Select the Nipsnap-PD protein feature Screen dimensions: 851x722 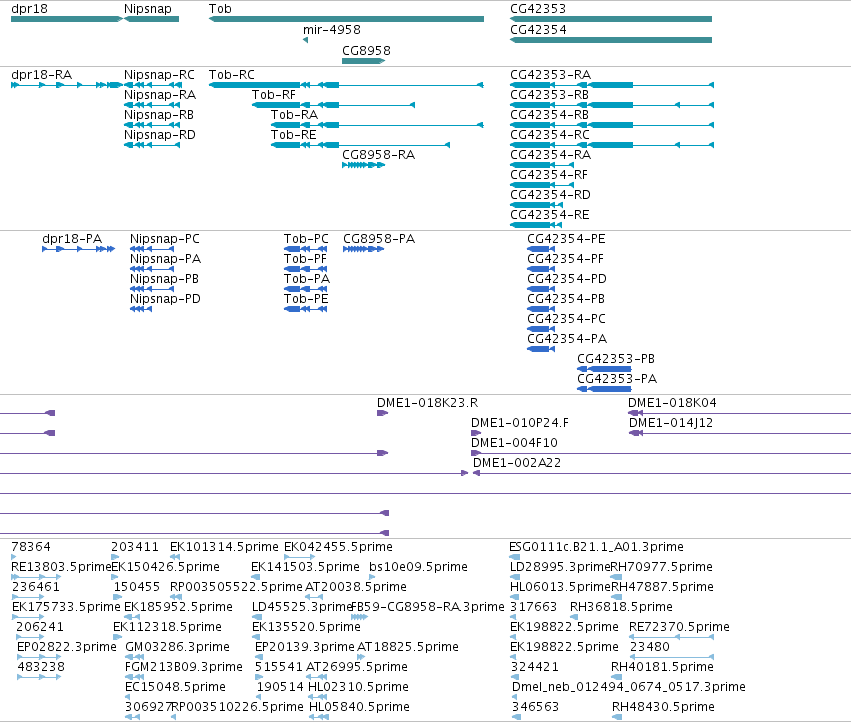[141, 309]
